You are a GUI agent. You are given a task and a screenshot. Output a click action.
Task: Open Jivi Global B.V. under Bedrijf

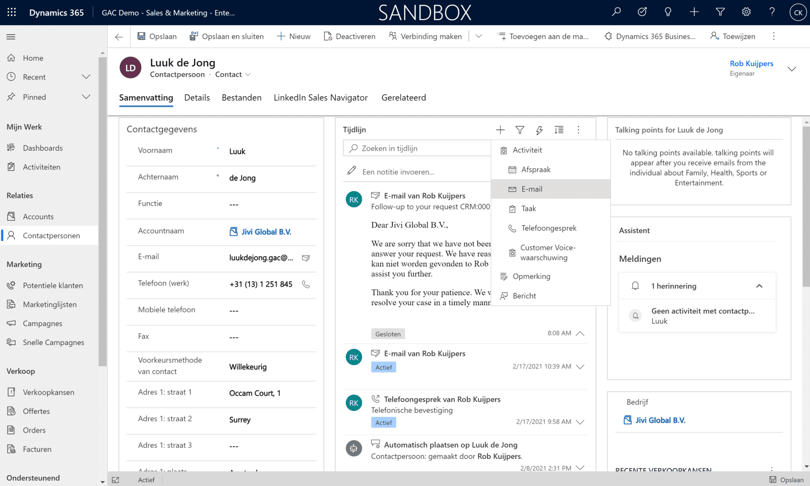(660, 420)
